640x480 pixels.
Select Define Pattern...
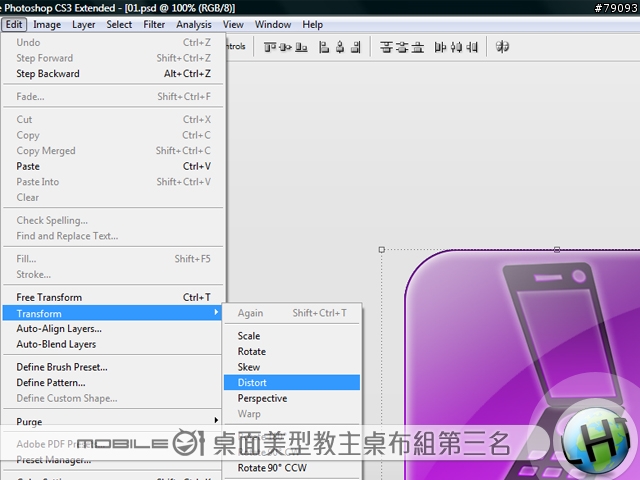point(112,382)
